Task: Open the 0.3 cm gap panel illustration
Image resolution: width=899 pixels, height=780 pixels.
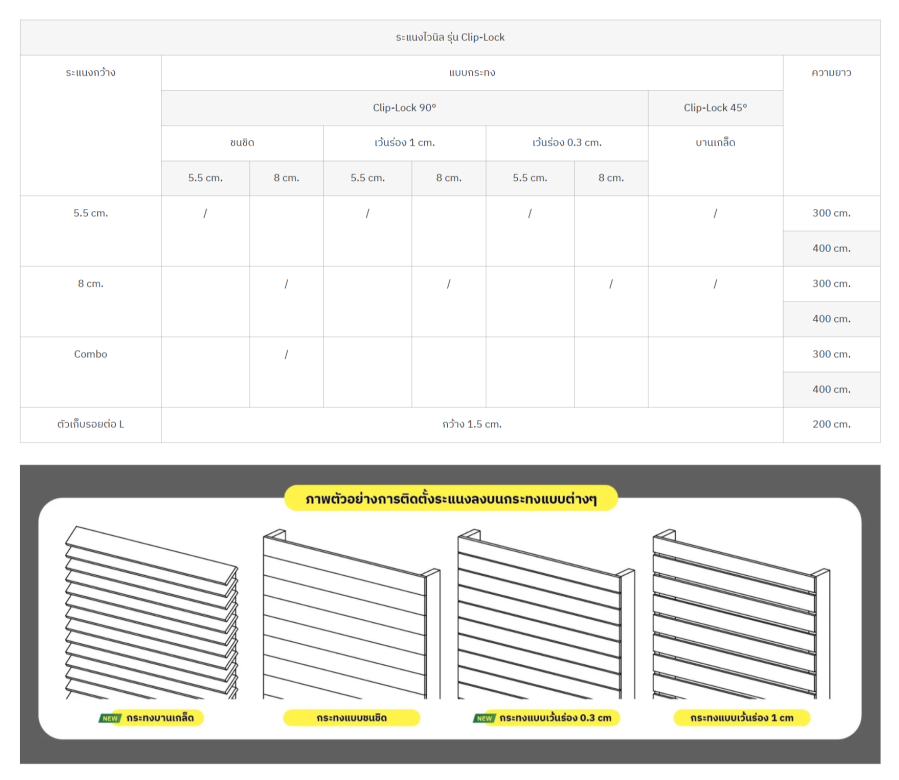Action: pos(546,614)
